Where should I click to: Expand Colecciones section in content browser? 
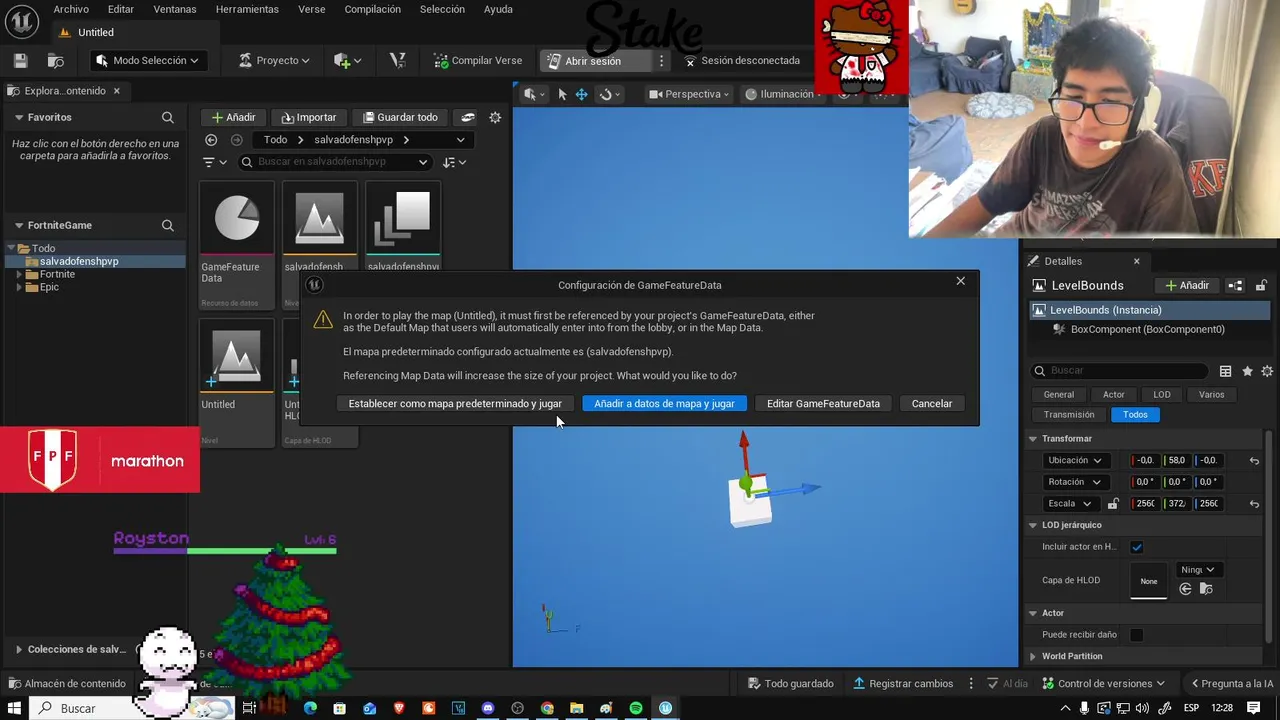click(x=18, y=650)
